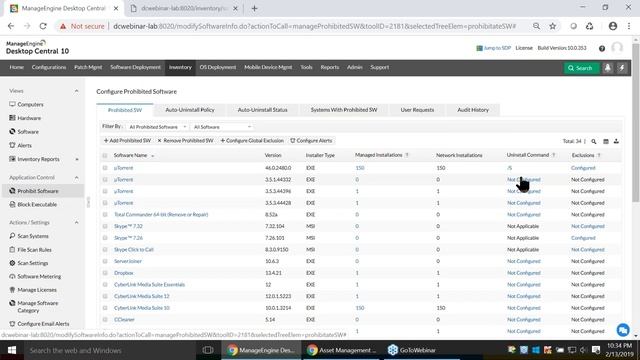Open Block Executable in sidebar
The image size is (640, 360).
coord(37,204)
